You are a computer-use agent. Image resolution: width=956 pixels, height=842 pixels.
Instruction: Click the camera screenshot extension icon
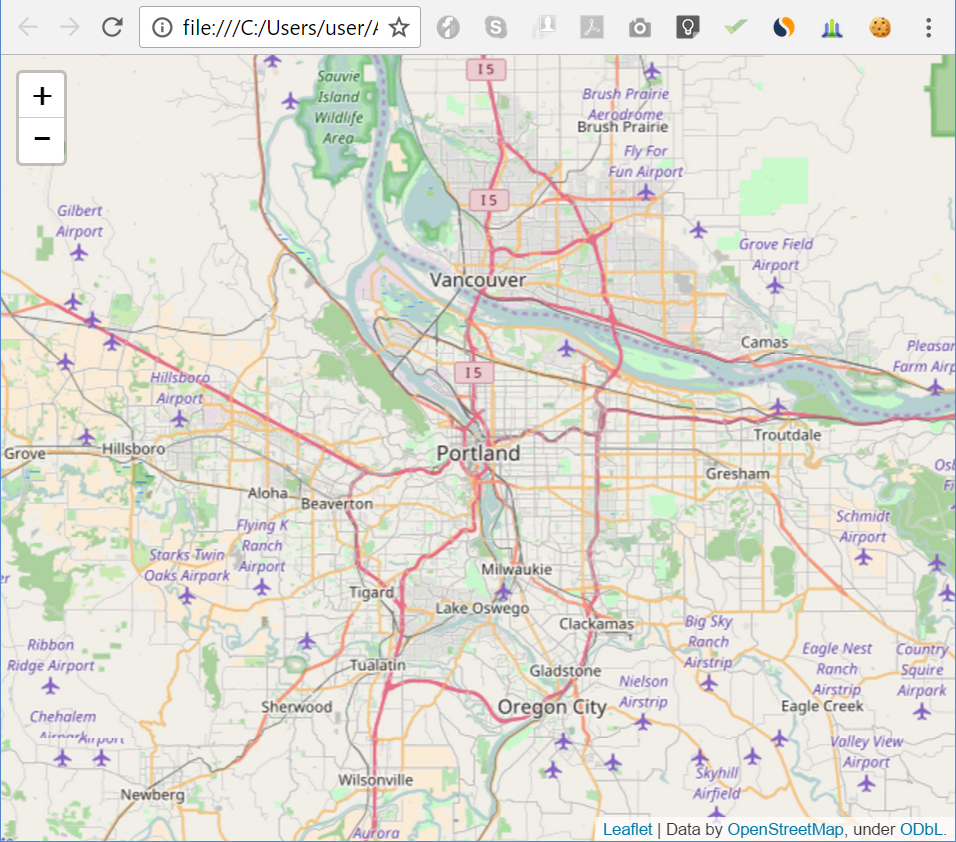pyautogui.click(x=640, y=27)
